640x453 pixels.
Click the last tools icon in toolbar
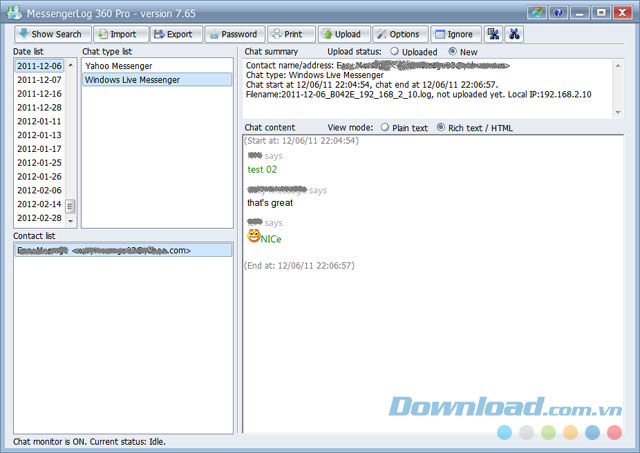tap(514, 34)
